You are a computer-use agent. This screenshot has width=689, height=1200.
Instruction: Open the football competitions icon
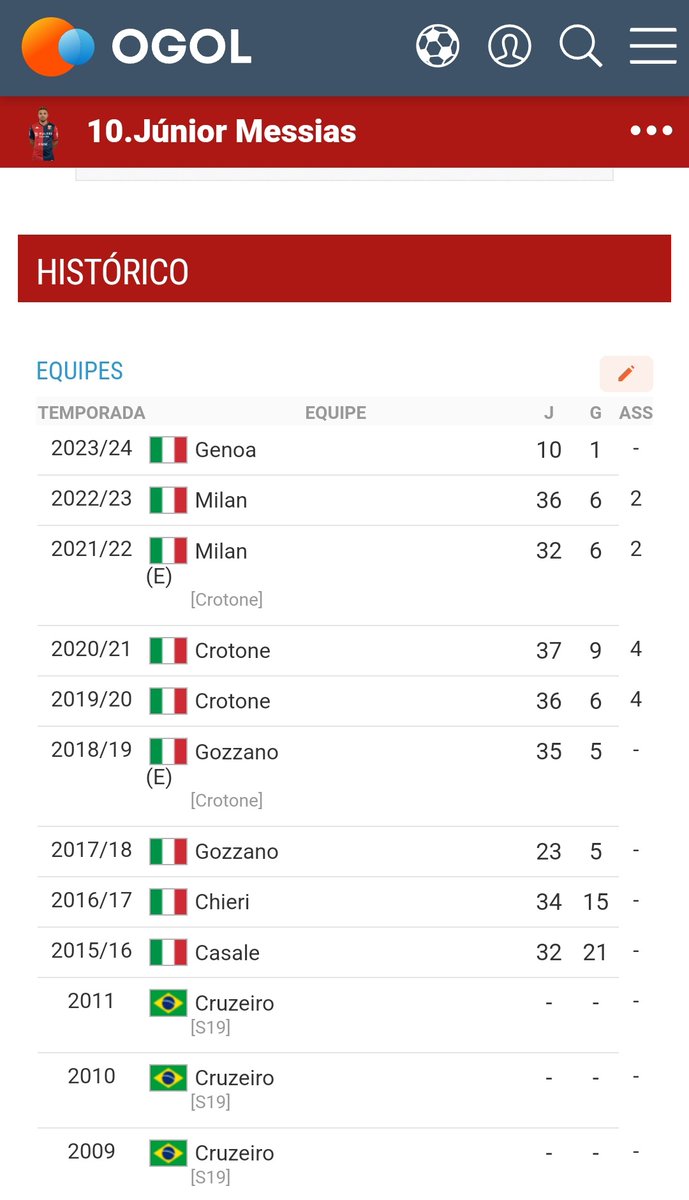pyautogui.click(x=437, y=46)
